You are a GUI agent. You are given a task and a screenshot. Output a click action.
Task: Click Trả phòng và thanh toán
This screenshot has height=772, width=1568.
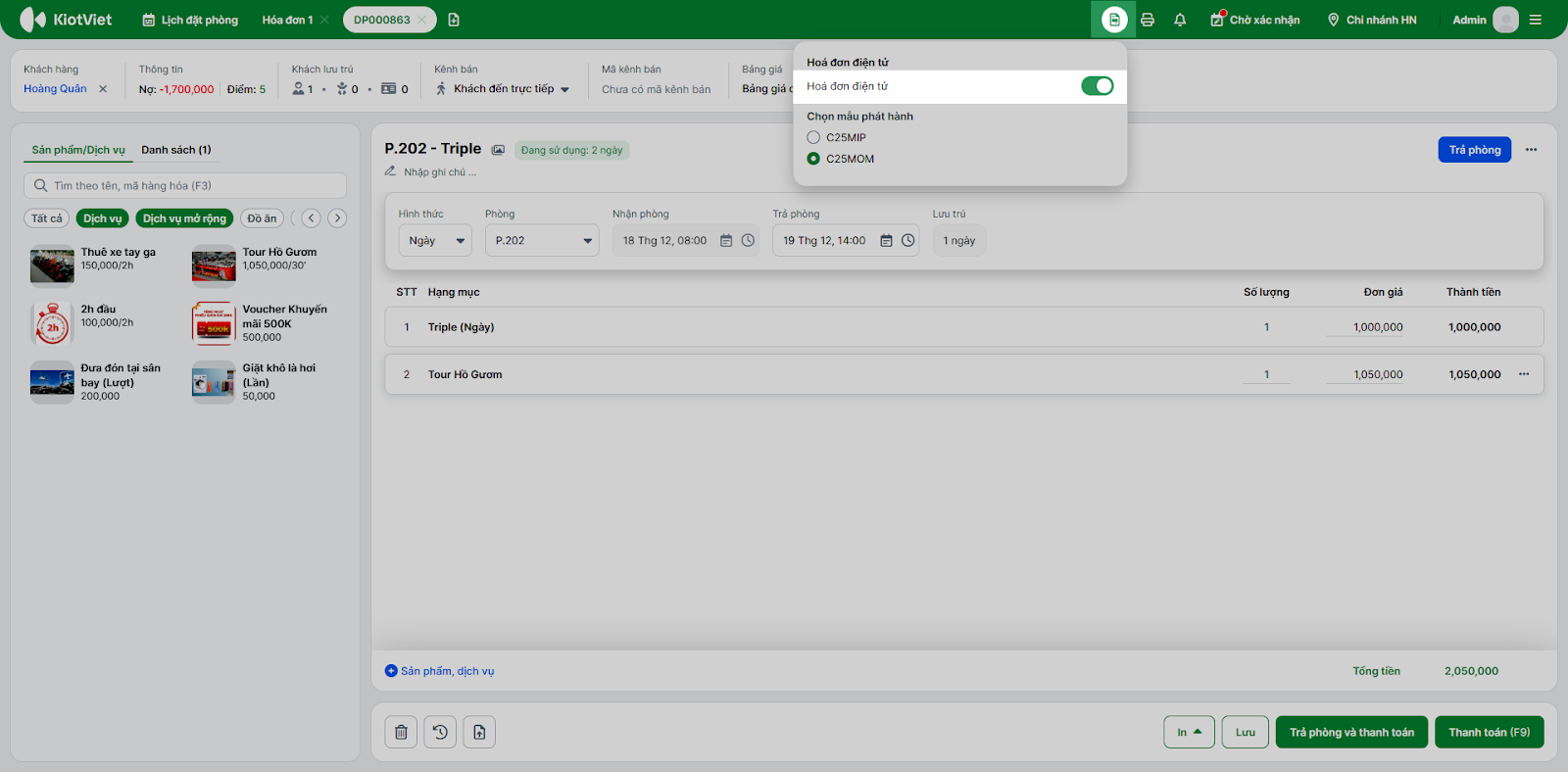pyautogui.click(x=1351, y=732)
